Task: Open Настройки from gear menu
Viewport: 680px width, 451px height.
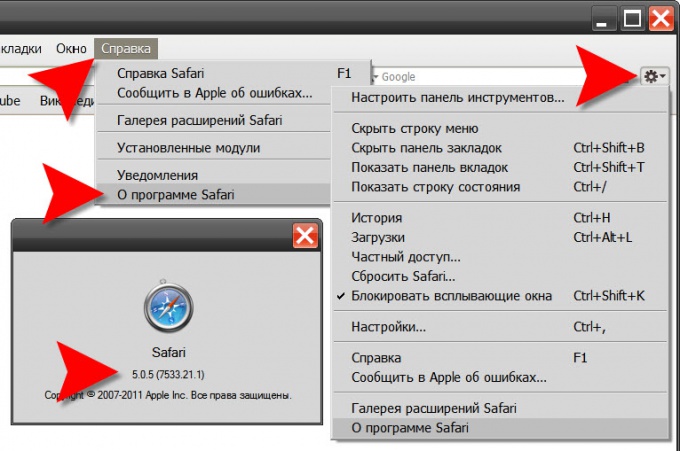Action: pos(500,327)
